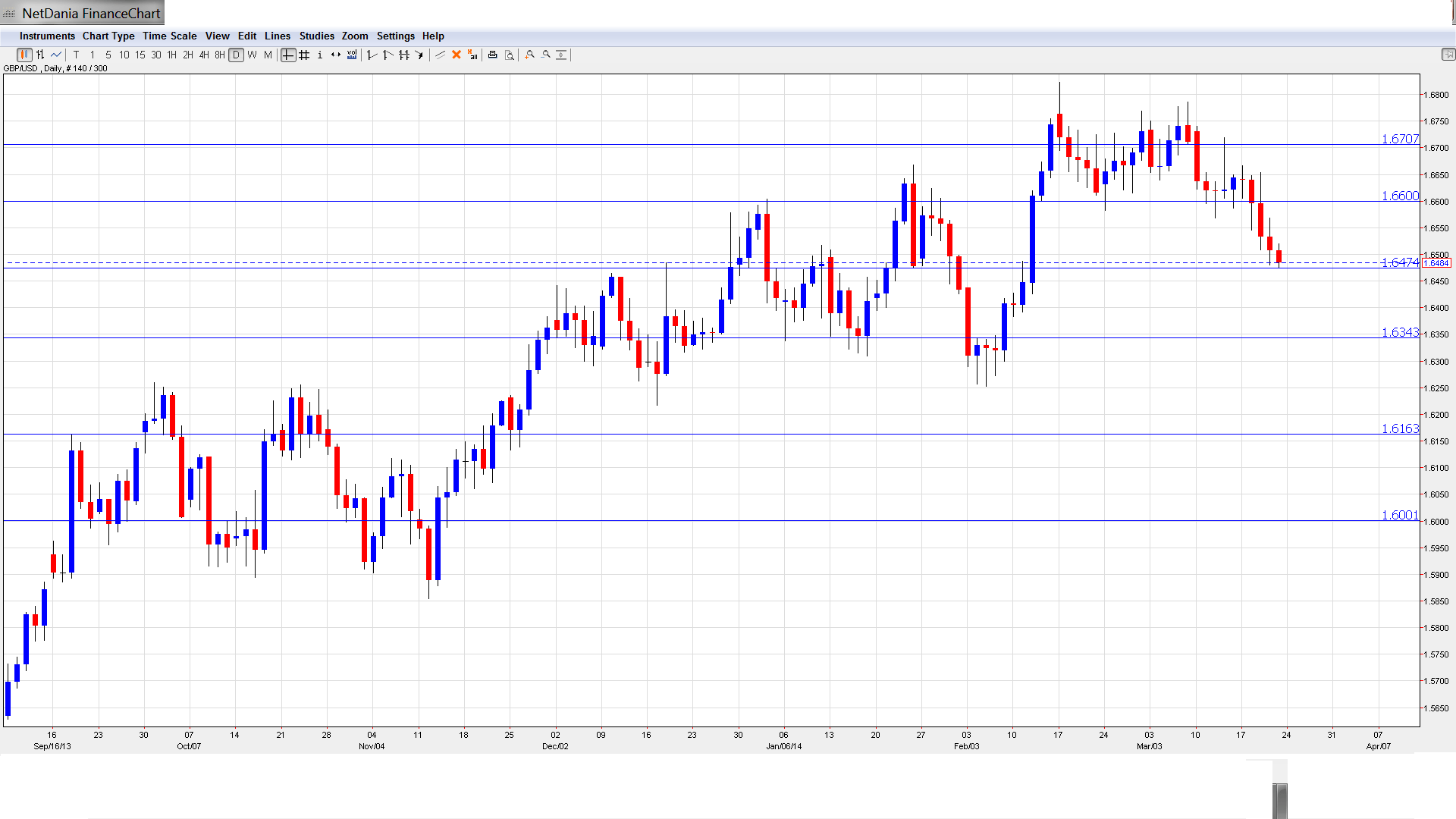Screen dimensions: 1456x819
Task: Select the second line drawing tool
Action: click(388, 55)
